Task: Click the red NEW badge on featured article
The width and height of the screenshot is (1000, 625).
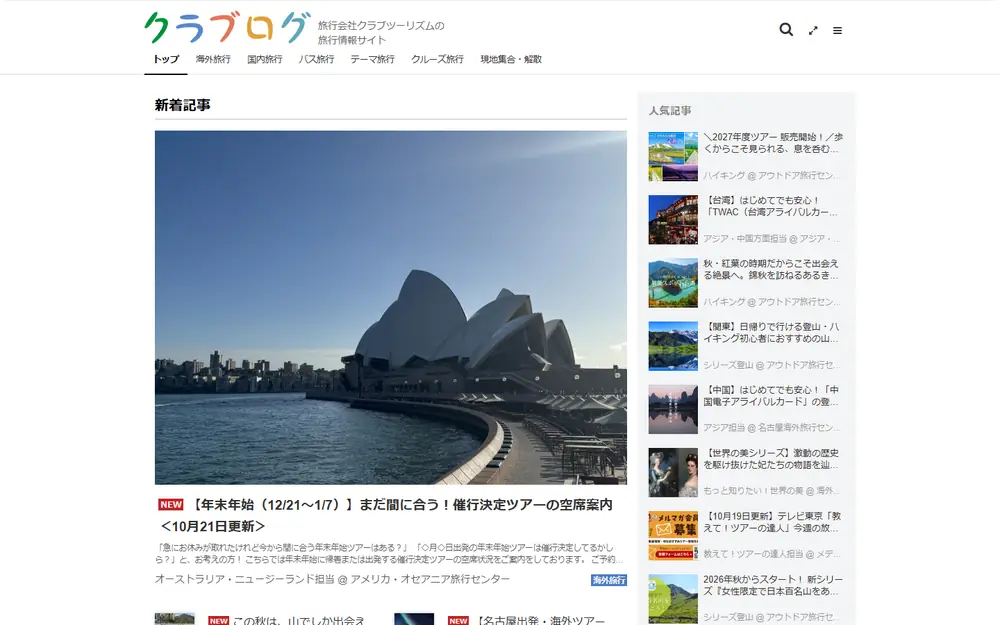Action: [x=171, y=504]
